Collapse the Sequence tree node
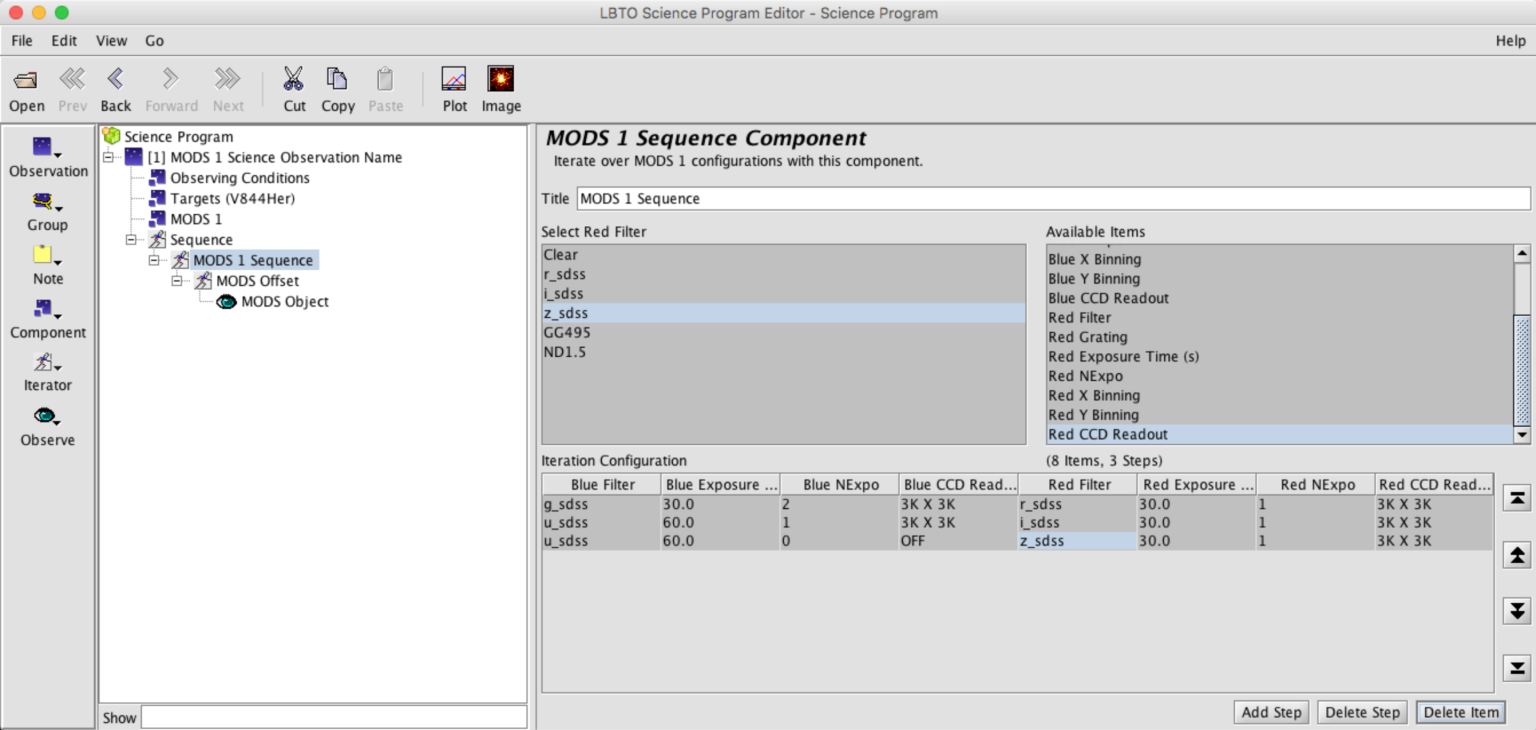The height and width of the screenshot is (730, 1536). 131,240
